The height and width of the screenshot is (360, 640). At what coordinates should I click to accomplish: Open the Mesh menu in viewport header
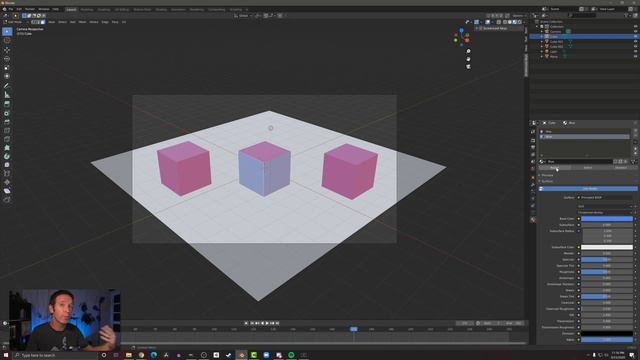(x=82, y=22)
